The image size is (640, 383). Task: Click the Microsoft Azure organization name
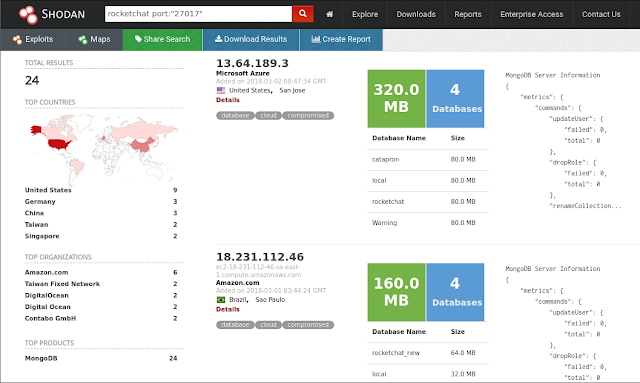click(242, 73)
